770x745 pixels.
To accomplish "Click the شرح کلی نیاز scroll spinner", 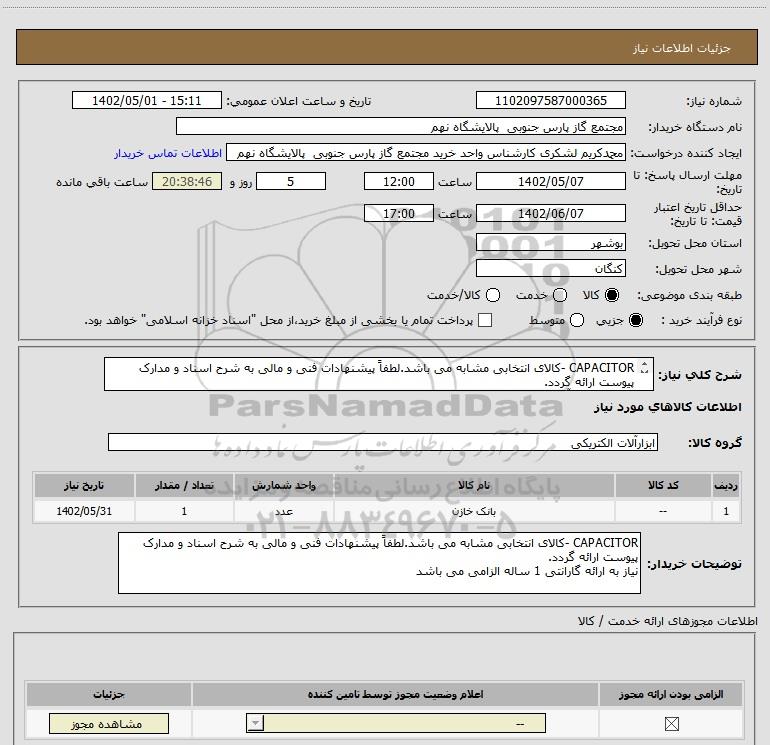I will (644, 368).
